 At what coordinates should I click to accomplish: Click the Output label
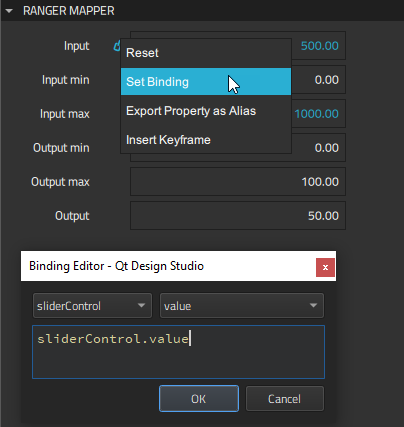pos(72,216)
